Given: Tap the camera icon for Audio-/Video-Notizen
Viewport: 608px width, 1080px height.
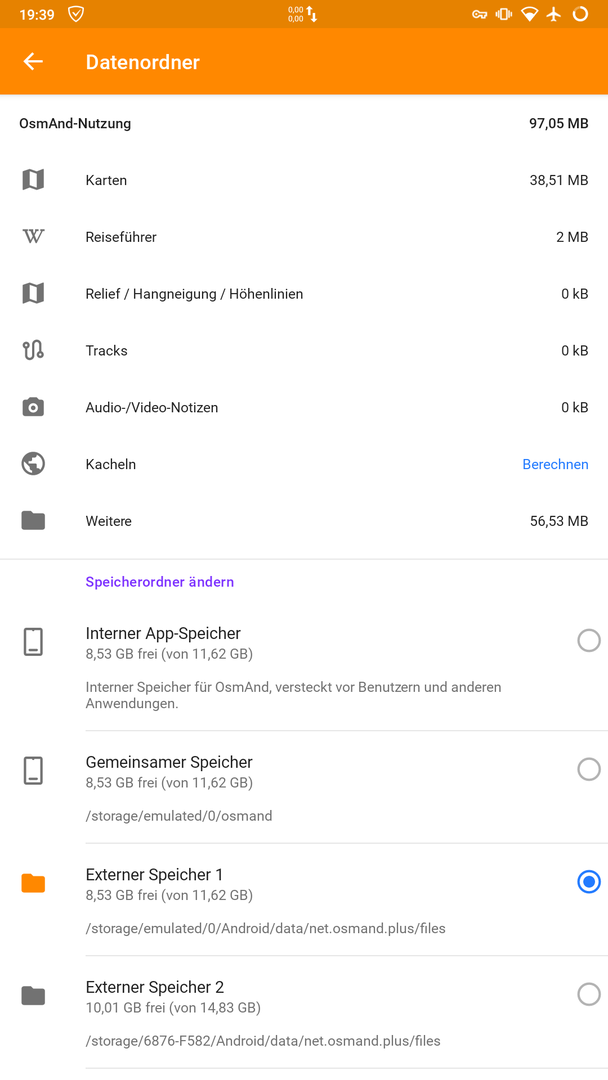Looking at the screenshot, I should (x=33, y=407).
